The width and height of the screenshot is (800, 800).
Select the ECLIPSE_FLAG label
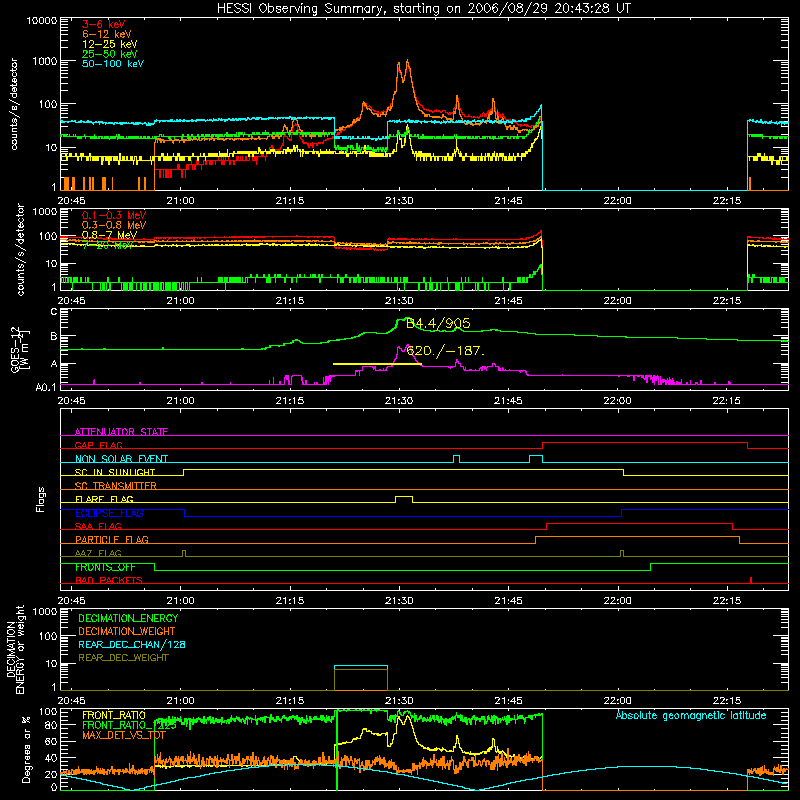[x=109, y=513]
